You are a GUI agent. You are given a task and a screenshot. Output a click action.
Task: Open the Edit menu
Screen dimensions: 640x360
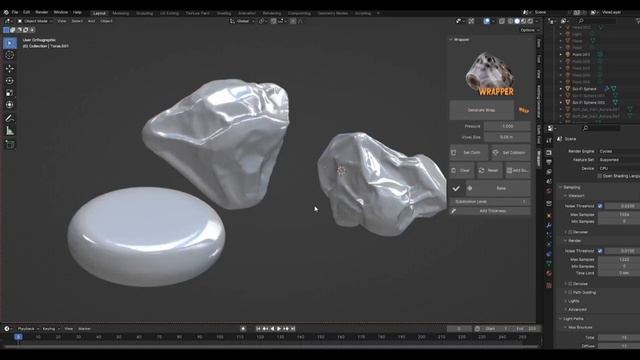point(26,12)
